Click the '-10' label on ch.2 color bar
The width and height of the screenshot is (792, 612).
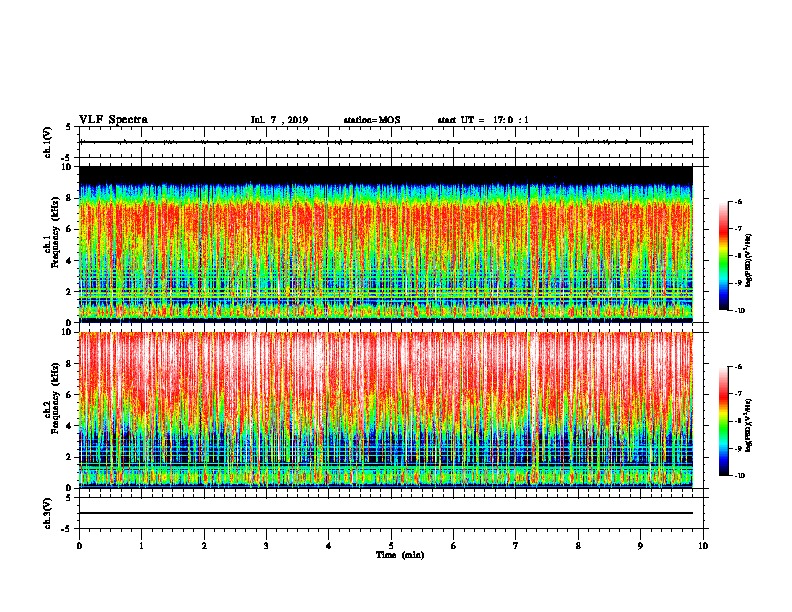(x=740, y=476)
